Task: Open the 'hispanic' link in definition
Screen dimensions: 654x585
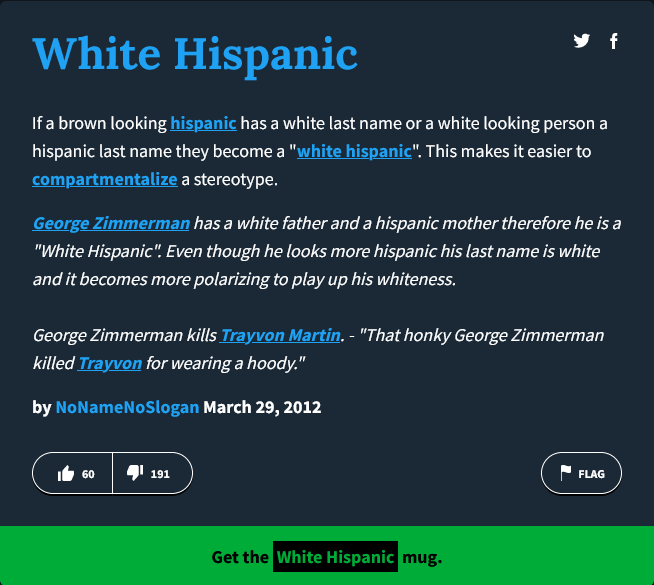Action: [x=203, y=124]
